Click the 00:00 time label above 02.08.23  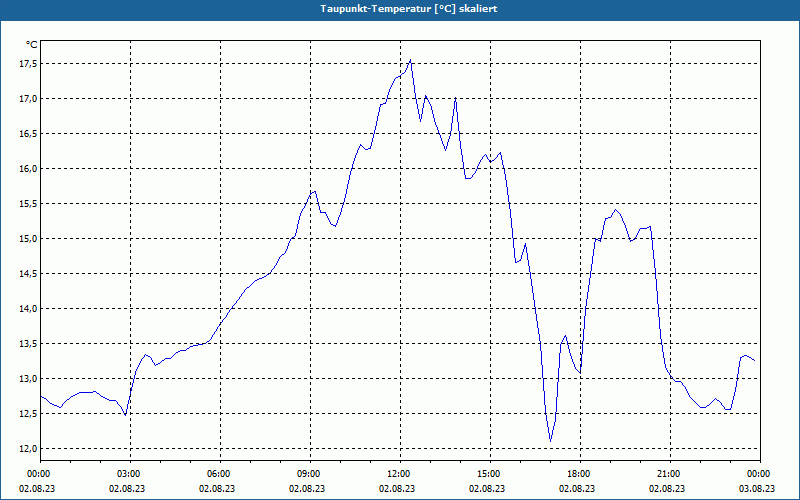tap(37, 474)
